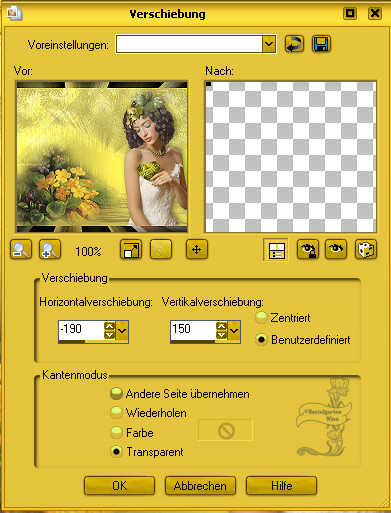Click the 100% zoom level text
Screen dimensions: 391x513
click(88, 251)
